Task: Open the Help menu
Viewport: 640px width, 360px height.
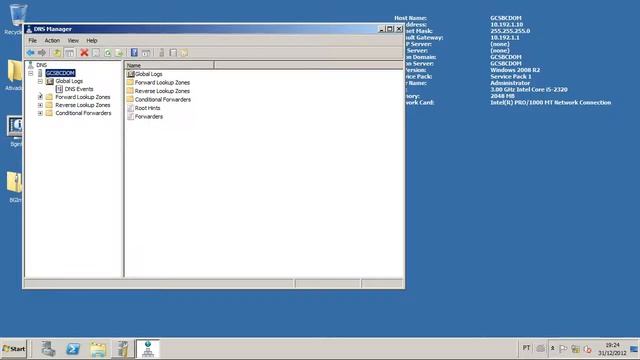Action: pos(92,40)
